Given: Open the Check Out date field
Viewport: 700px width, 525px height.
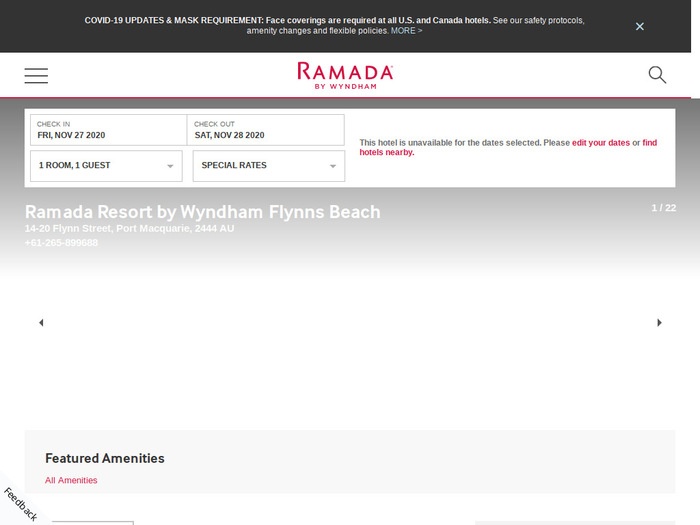Looking at the screenshot, I should tap(266, 130).
